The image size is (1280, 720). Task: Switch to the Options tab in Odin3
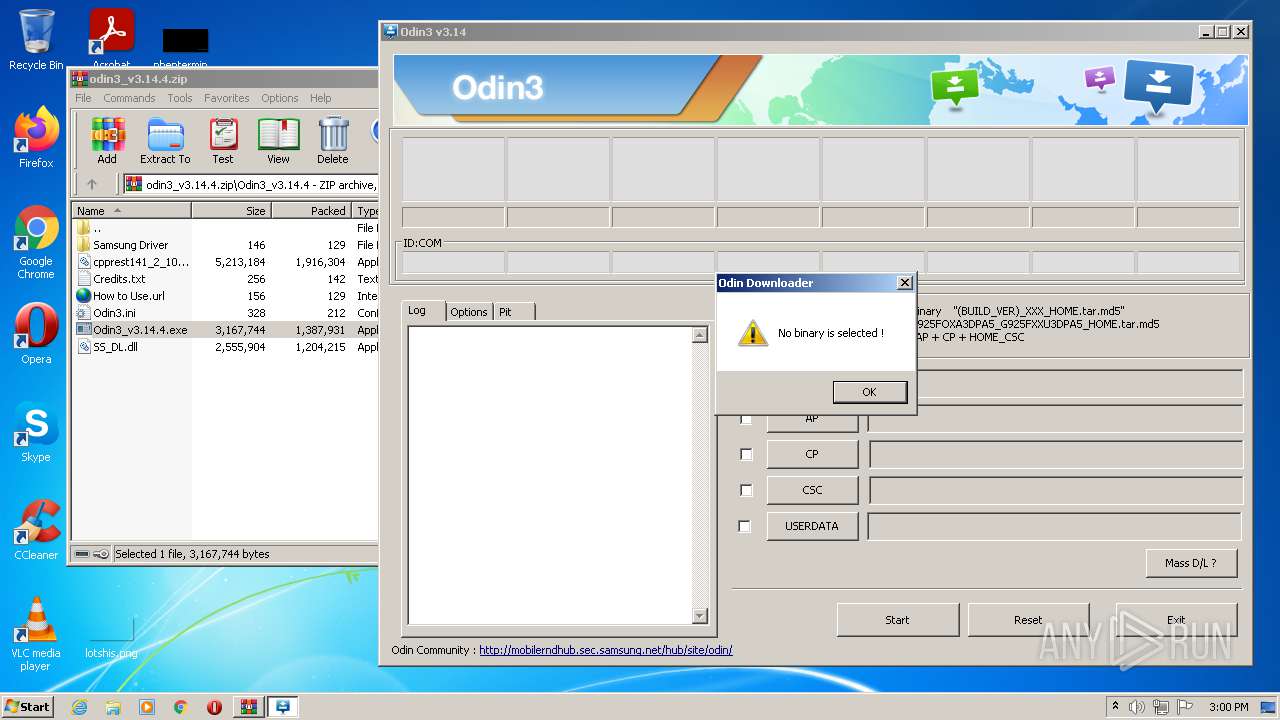(x=468, y=312)
